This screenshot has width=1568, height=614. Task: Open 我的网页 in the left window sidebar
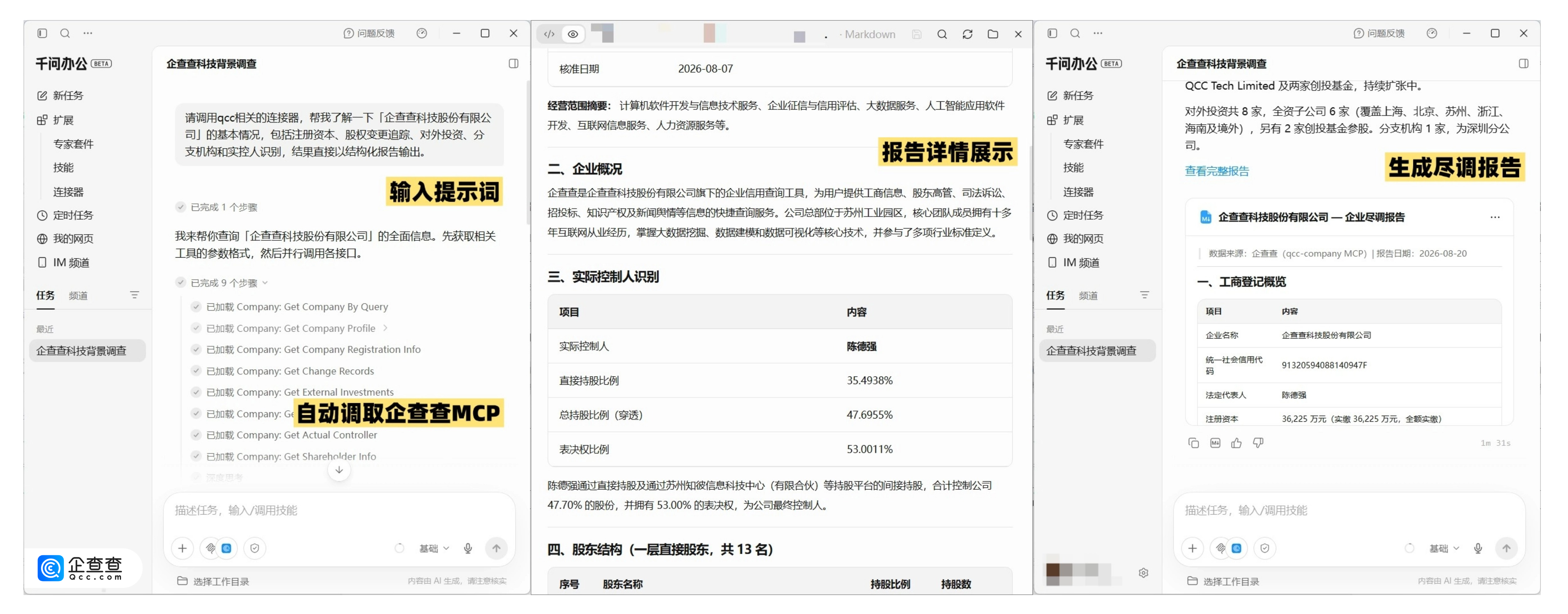pyautogui.click(x=65, y=238)
